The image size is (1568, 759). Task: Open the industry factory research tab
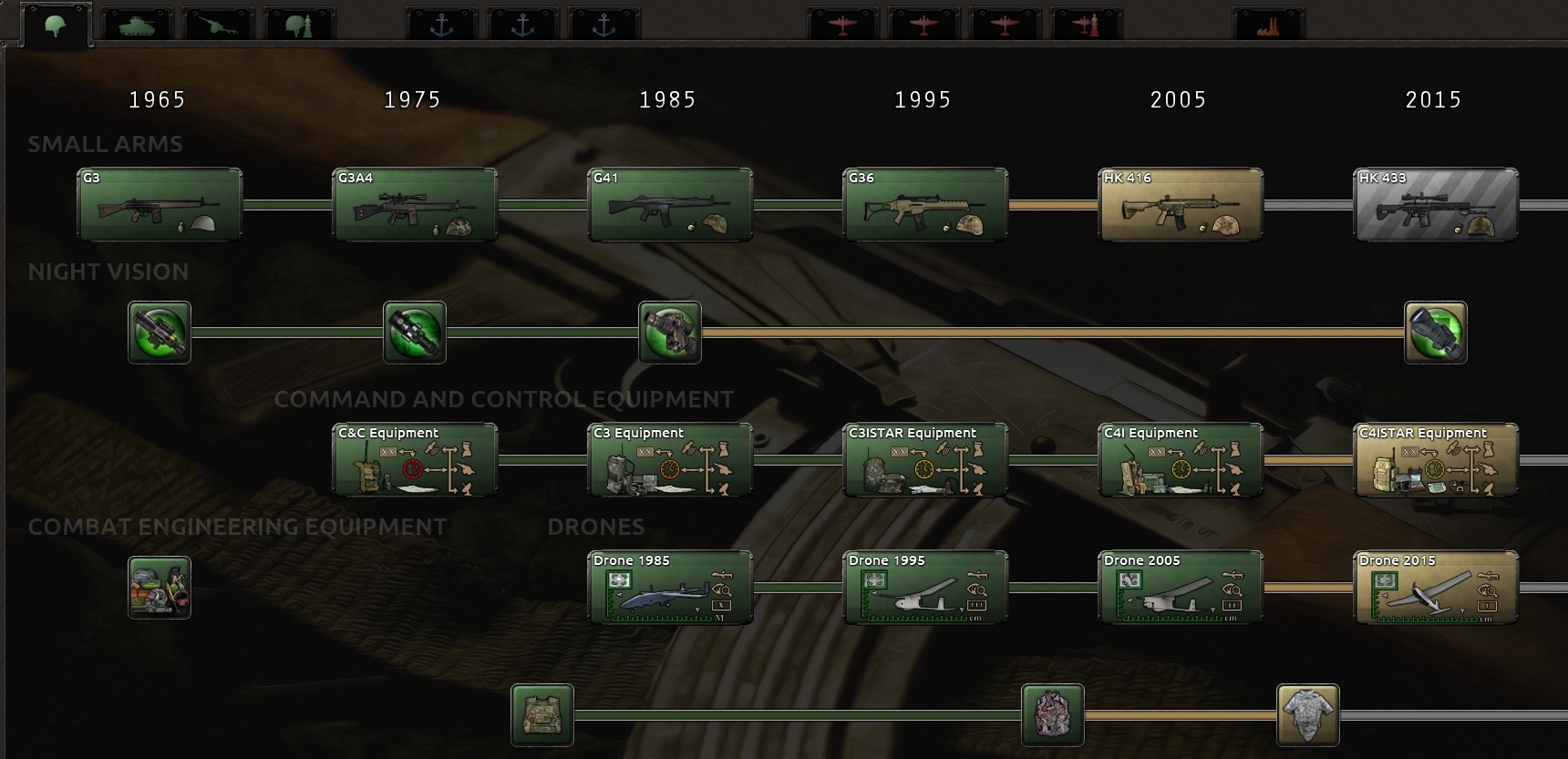click(1268, 25)
